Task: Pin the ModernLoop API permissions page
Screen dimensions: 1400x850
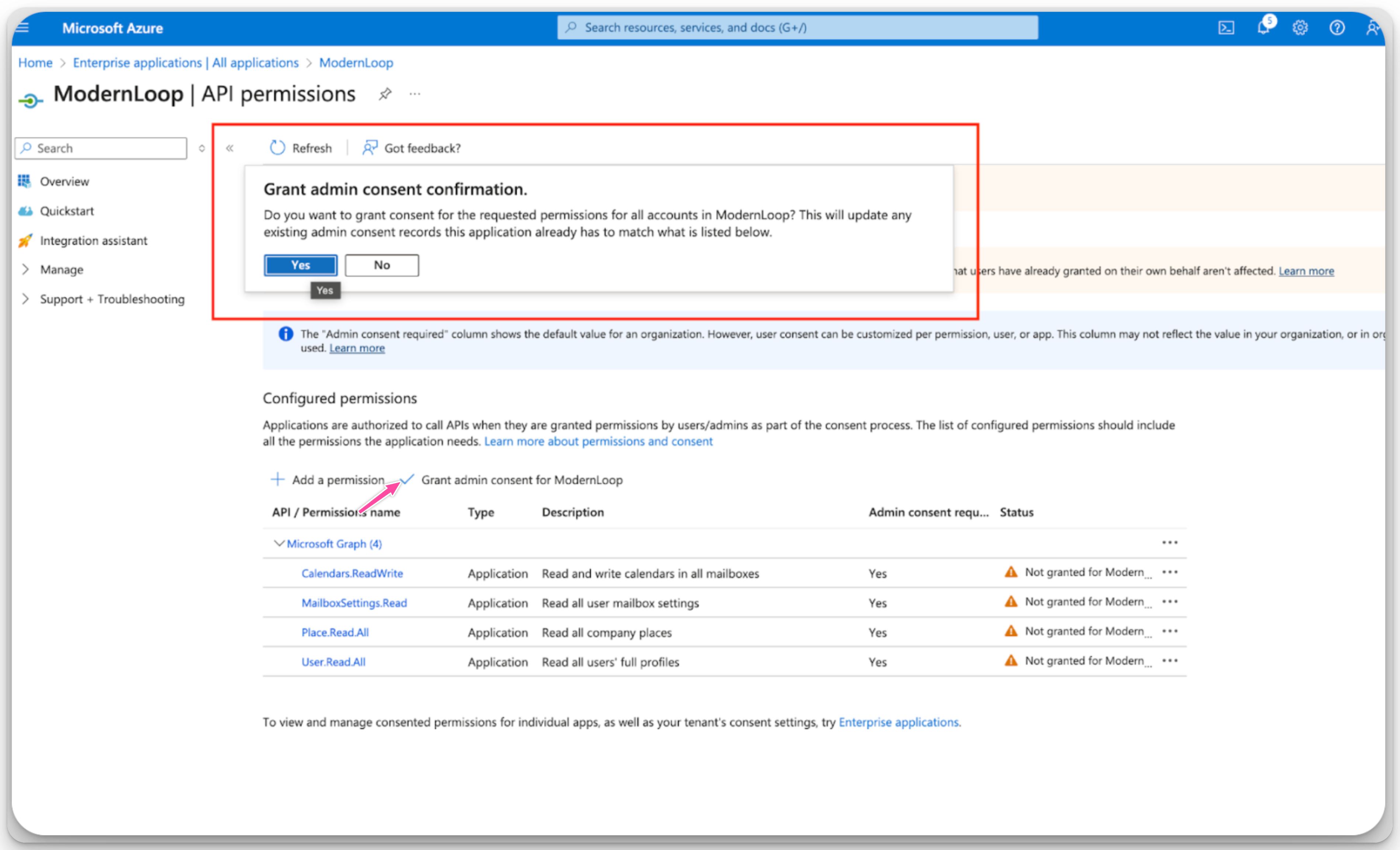Action: click(x=385, y=94)
